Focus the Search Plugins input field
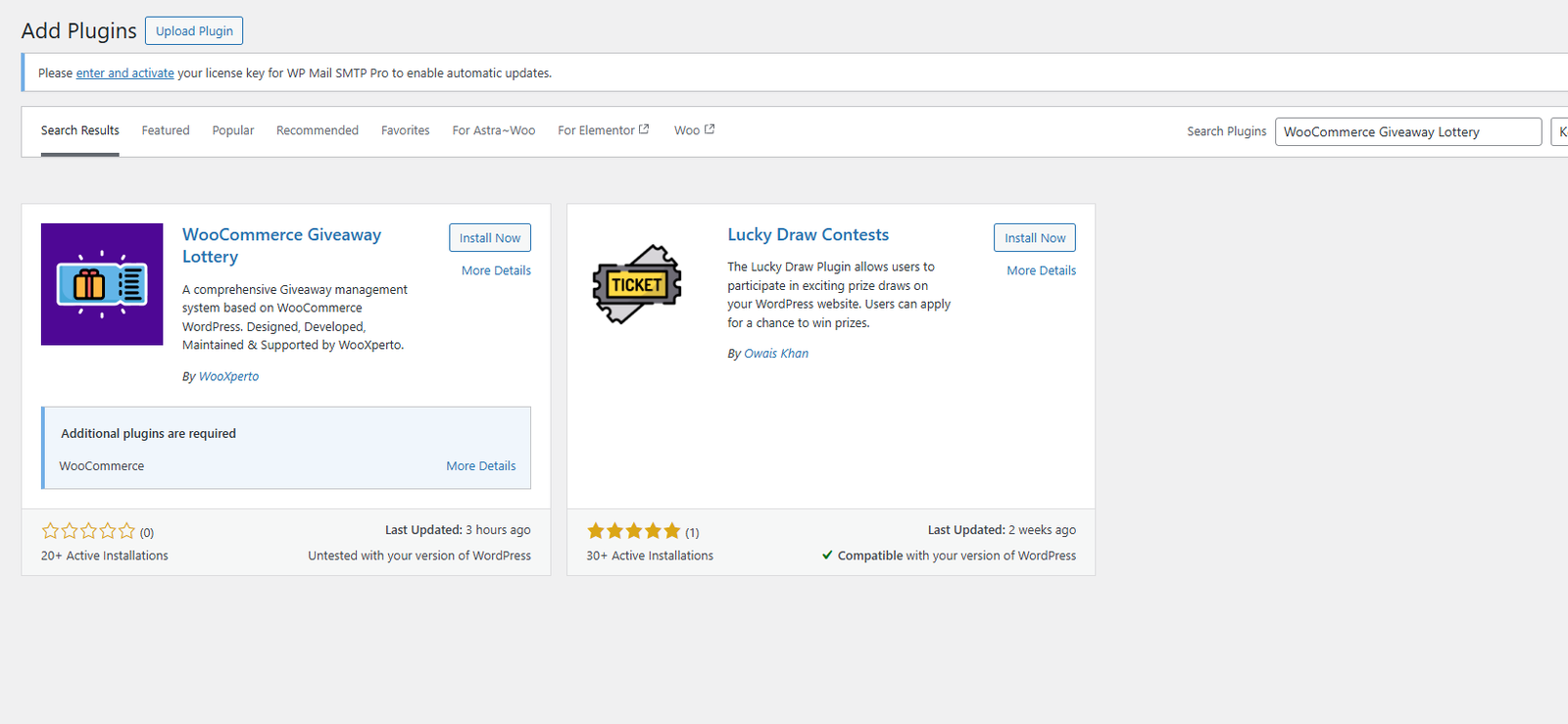Viewport: 1568px width, 724px height. pyautogui.click(x=1407, y=132)
